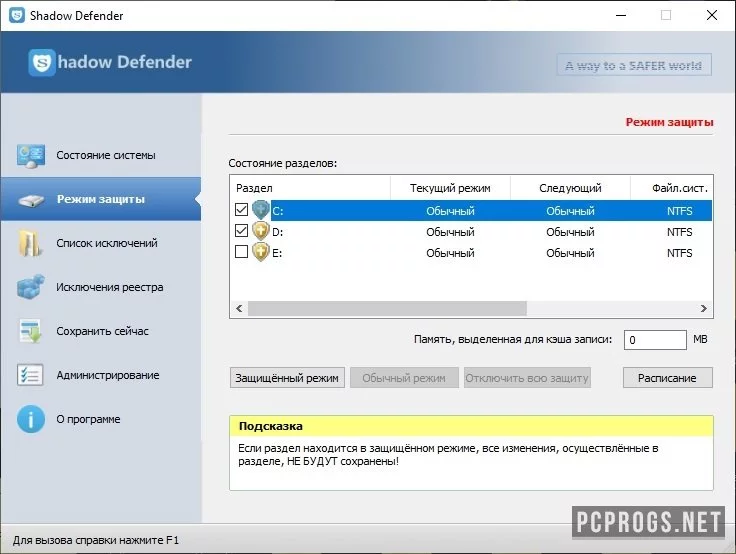Select the E: partition row label
Image resolution: width=736 pixels, height=554 pixels.
point(277,253)
